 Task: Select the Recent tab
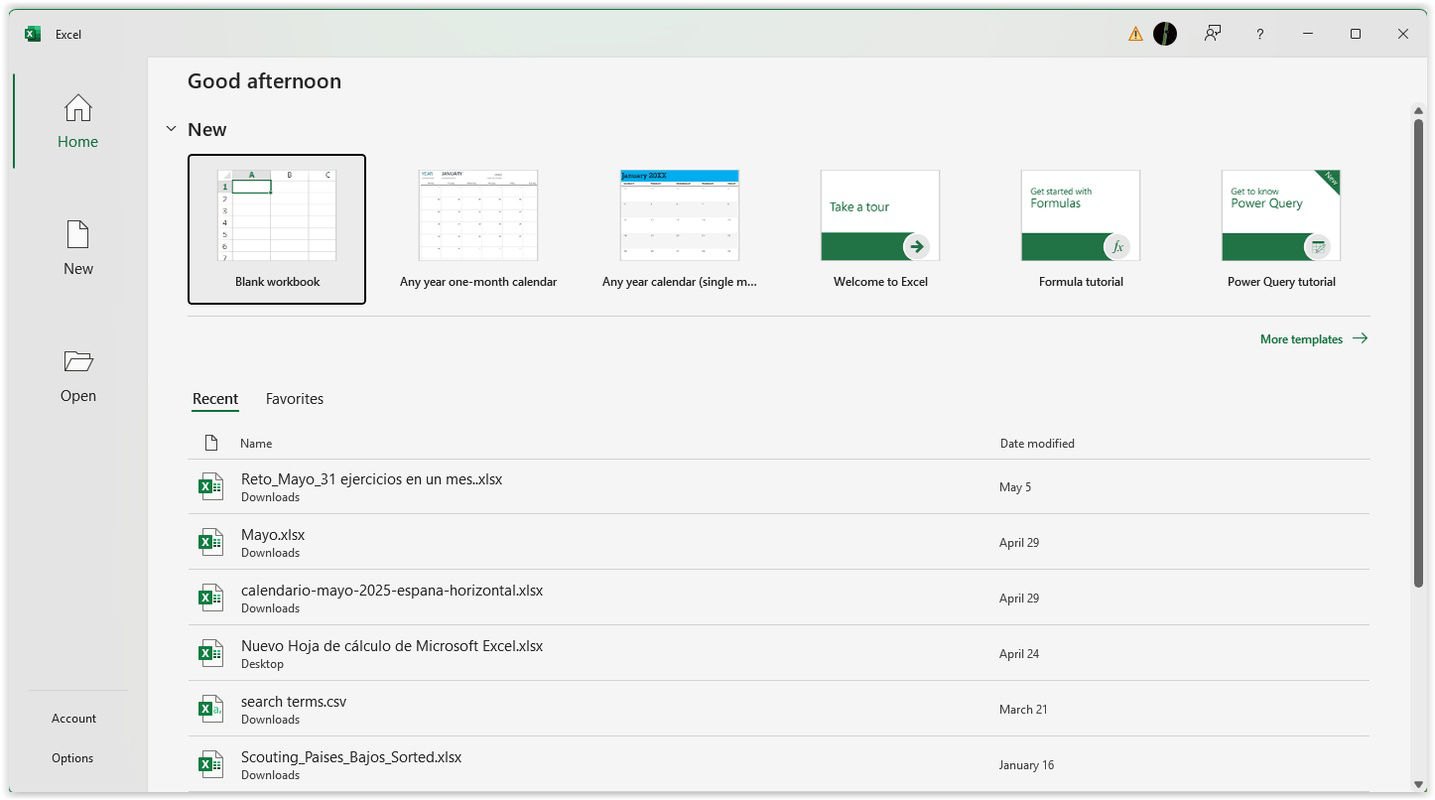tap(214, 398)
